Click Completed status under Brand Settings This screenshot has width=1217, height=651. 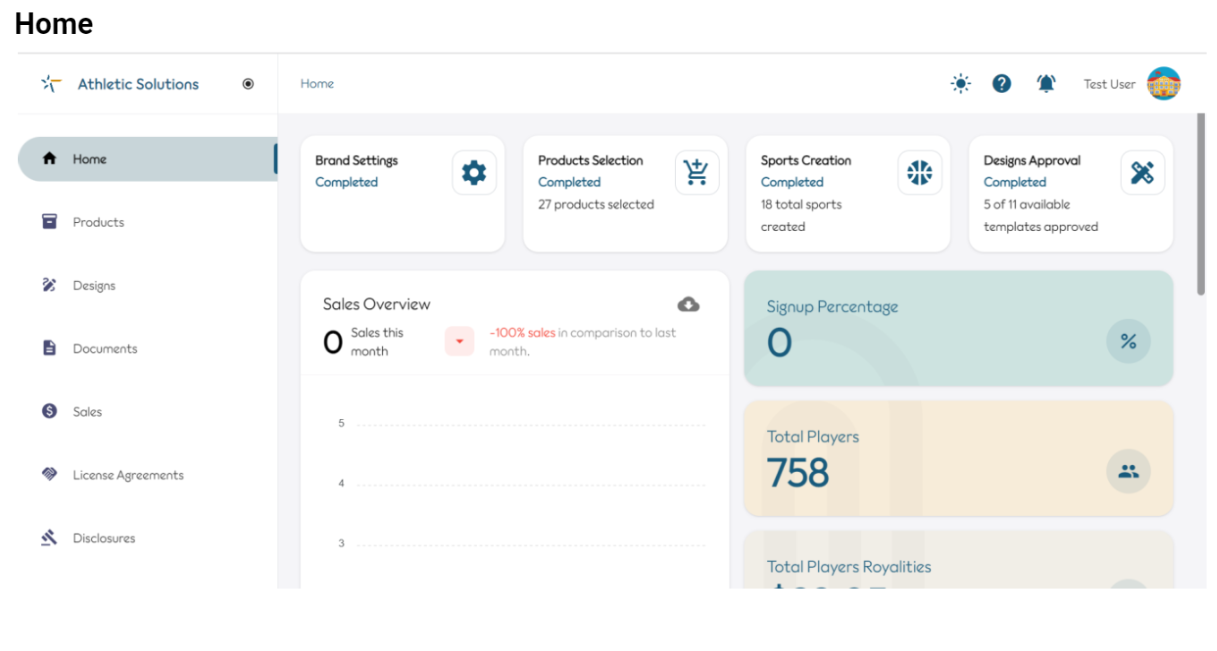point(346,182)
